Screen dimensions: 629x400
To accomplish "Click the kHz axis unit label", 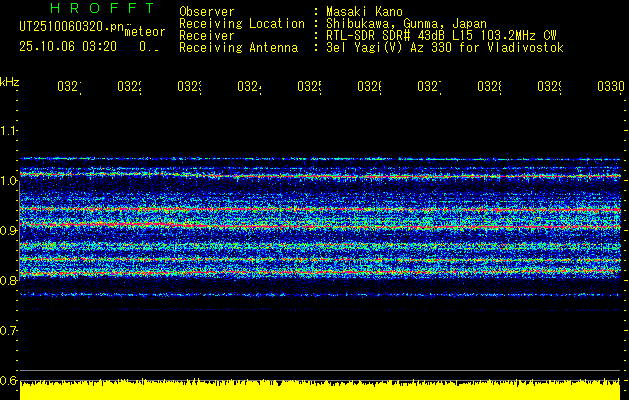I will (x=9, y=83).
